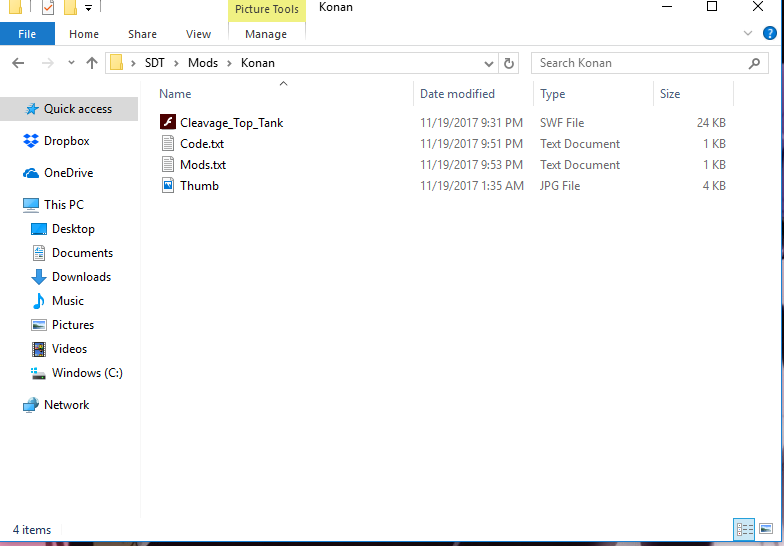This screenshot has width=784, height=546.
Task: Switch to Details view layout
Action: (744, 529)
